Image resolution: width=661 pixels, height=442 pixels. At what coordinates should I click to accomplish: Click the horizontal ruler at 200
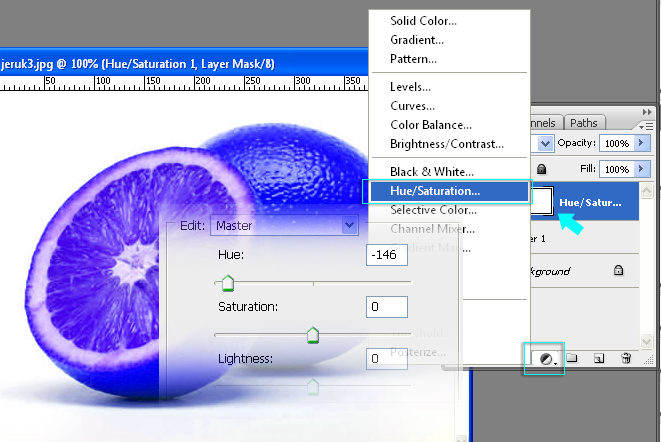(202, 82)
